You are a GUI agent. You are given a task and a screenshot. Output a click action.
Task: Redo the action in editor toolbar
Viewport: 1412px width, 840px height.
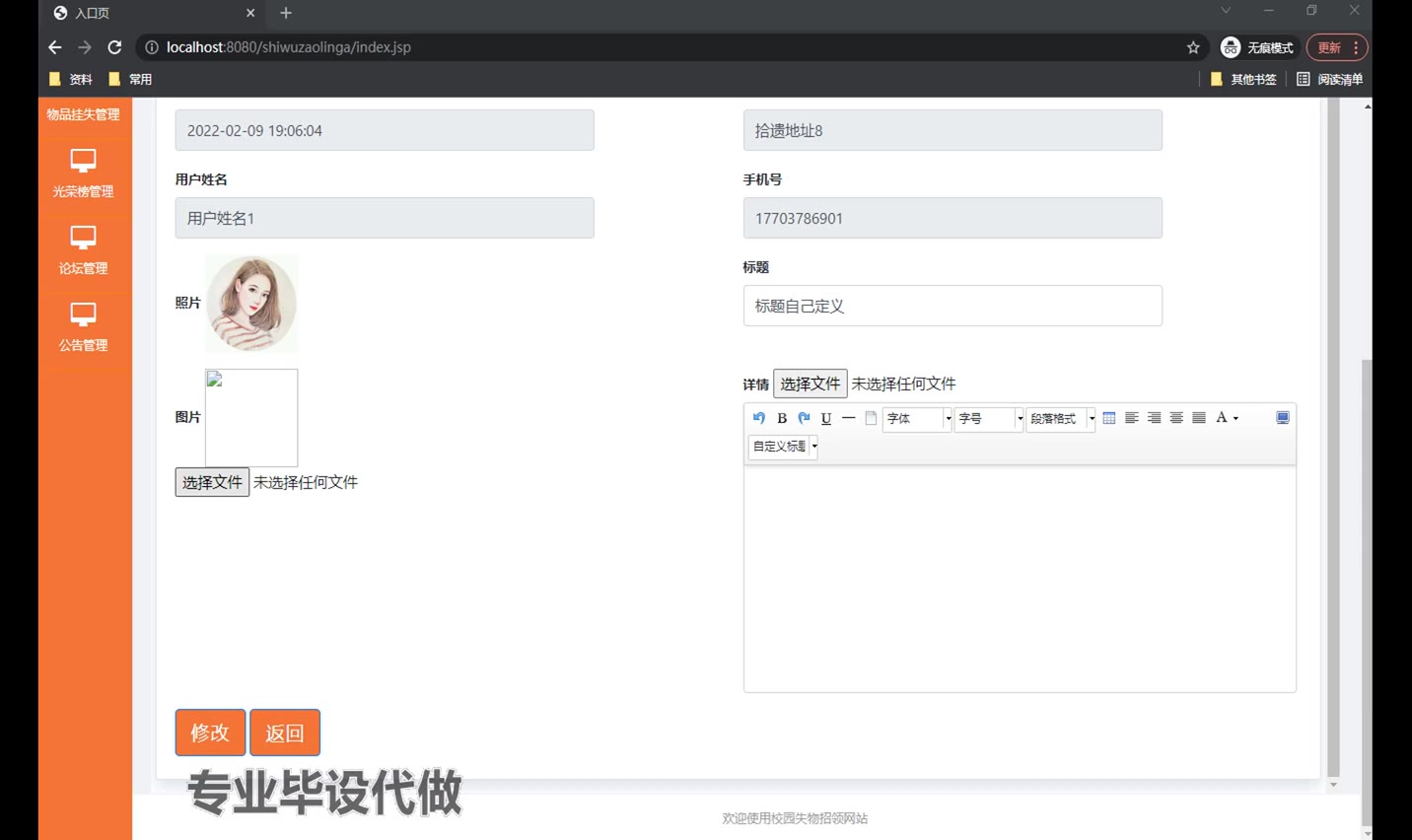point(804,418)
